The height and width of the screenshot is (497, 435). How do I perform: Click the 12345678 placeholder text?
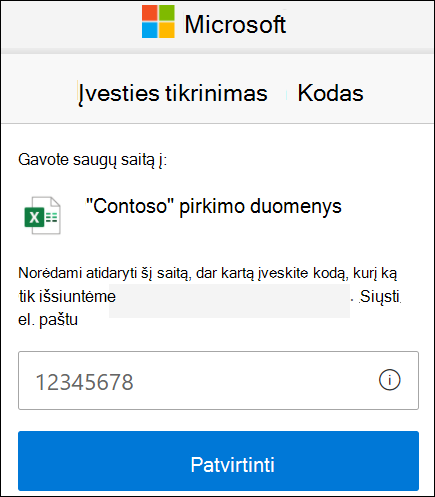tap(84, 382)
